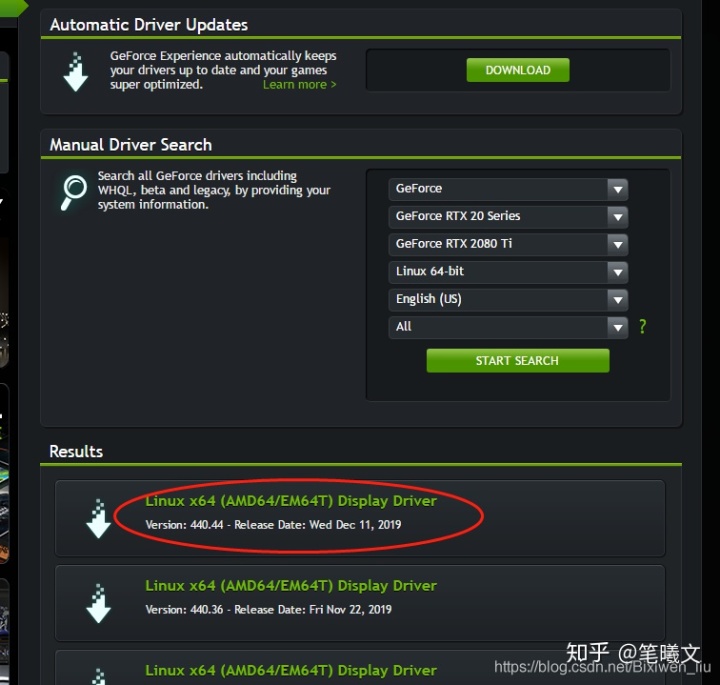Start the manual driver search
720x685 pixels.
pyautogui.click(x=518, y=360)
